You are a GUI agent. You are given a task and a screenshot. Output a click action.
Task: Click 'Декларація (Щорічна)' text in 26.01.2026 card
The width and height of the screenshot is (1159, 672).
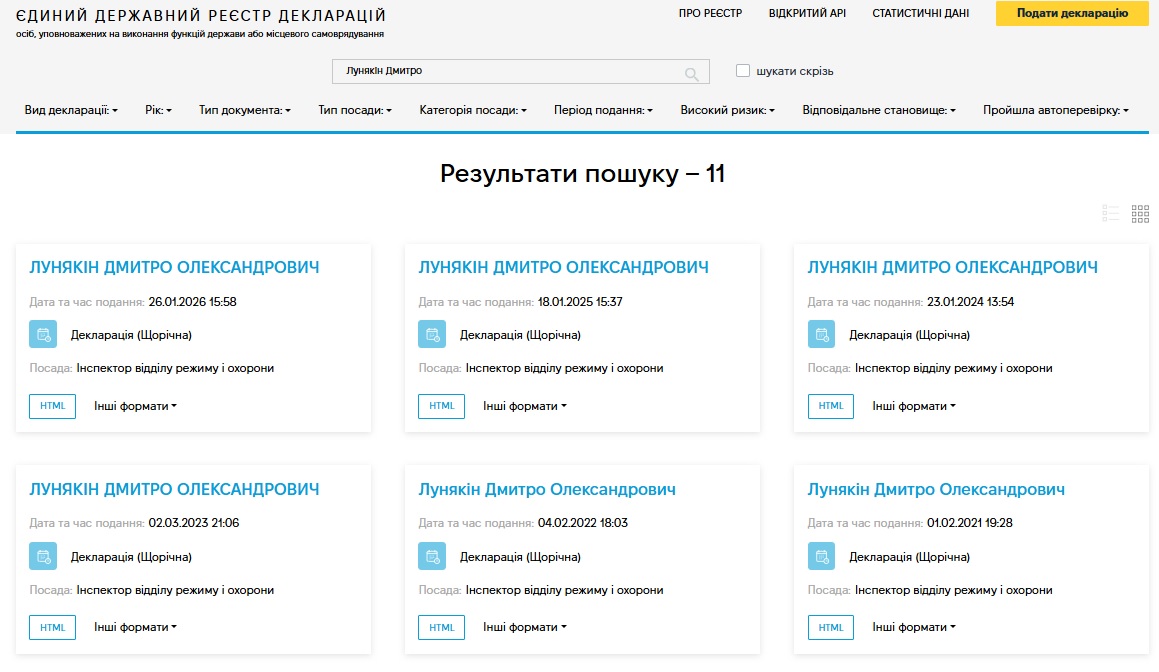pyautogui.click(x=131, y=335)
